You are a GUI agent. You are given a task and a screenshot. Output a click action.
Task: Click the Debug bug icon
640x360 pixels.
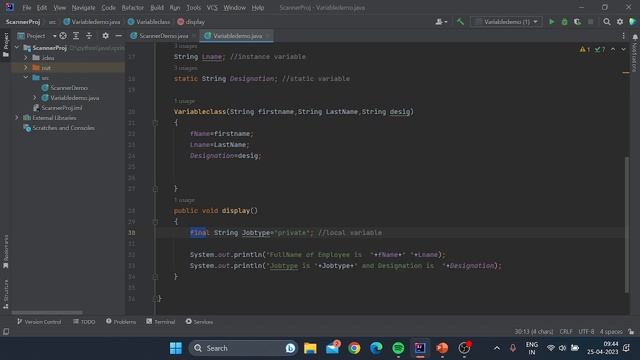coord(564,22)
